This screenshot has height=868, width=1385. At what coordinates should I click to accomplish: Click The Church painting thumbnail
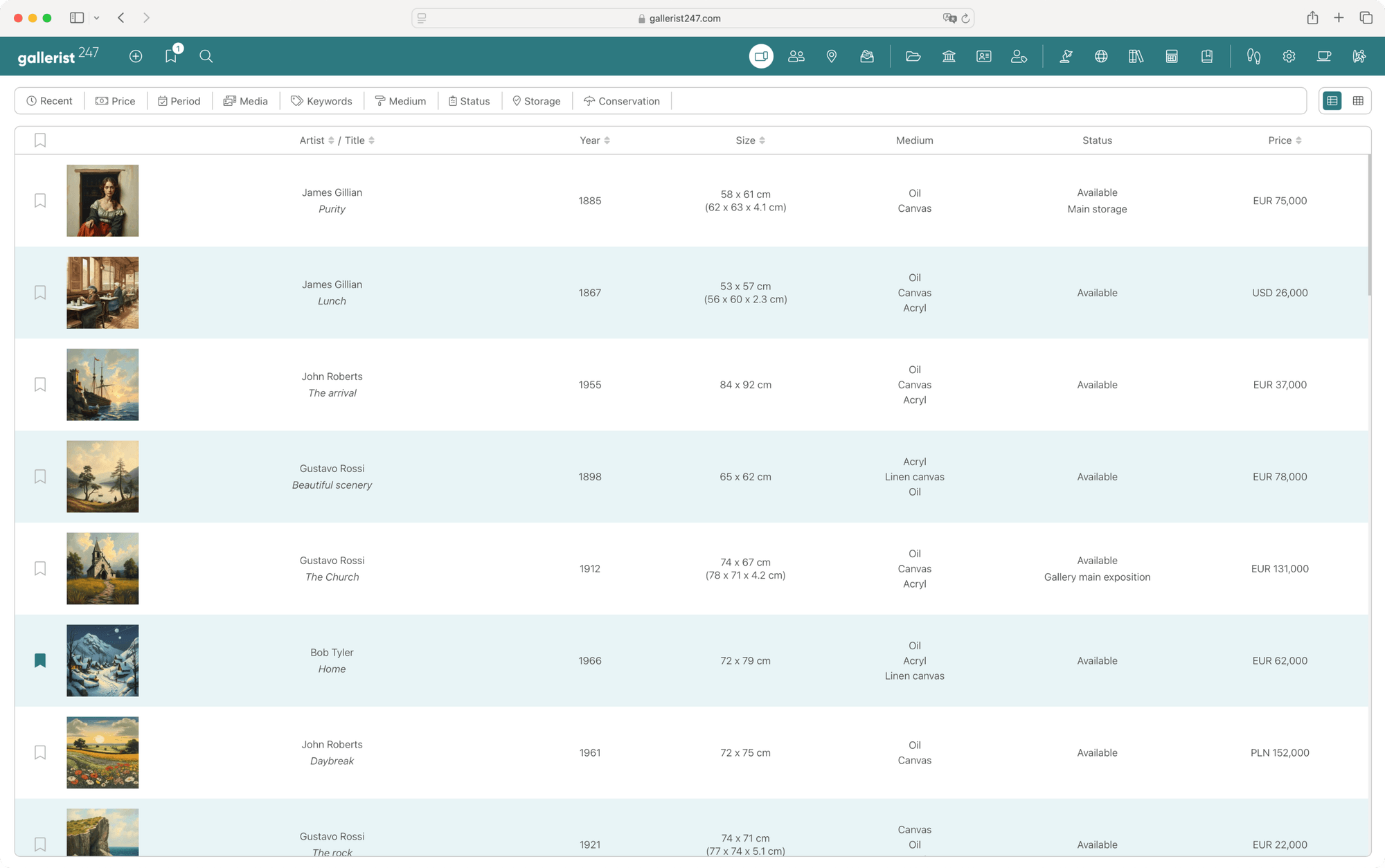tap(102, 568)
